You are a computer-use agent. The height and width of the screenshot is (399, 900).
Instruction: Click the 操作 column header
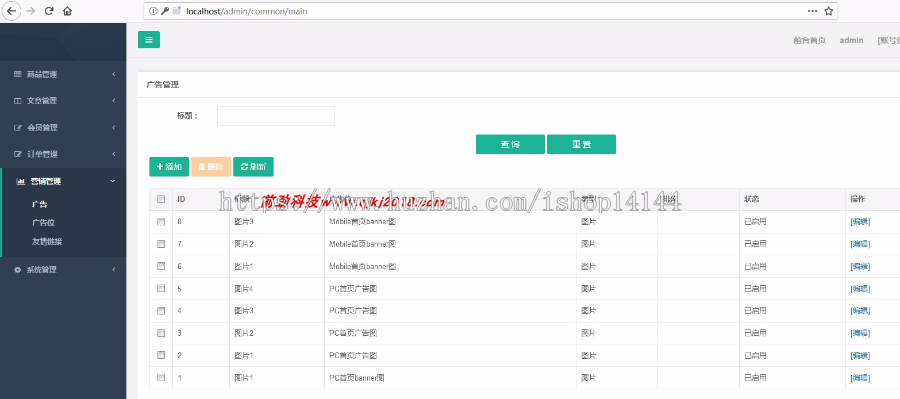click(858, 199)
